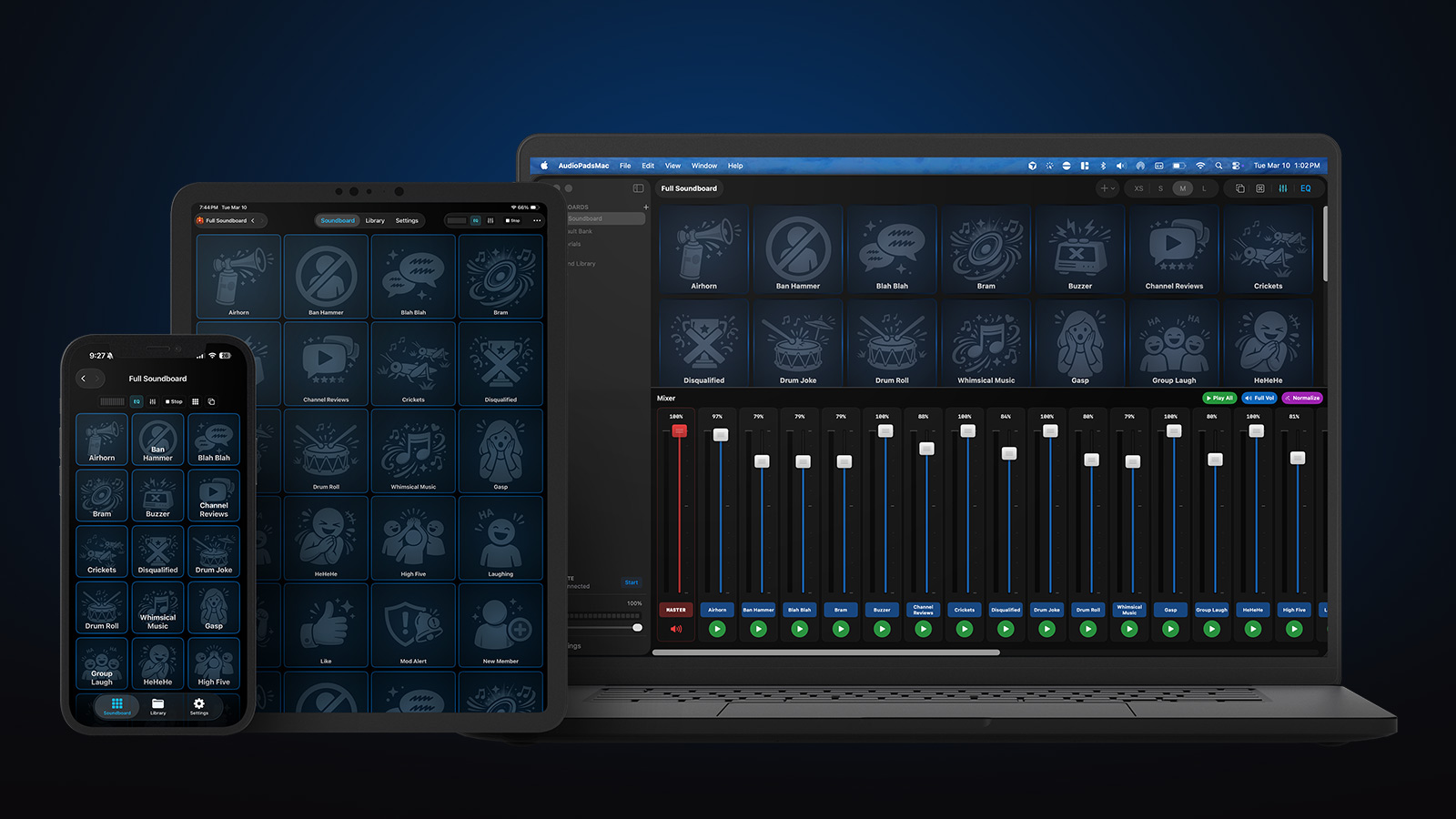Open the Mixer via the faders toolbar icon
The image size is (1456, 819).
(x=1283, y=188)
